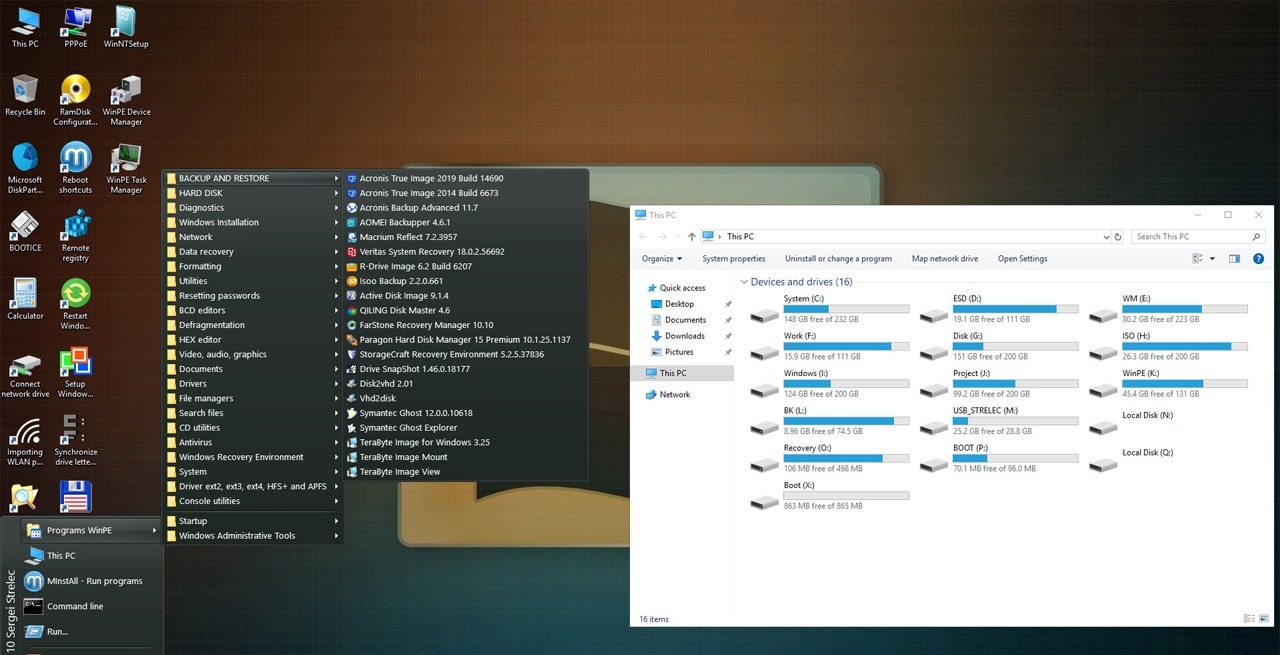The height and width of the screenshot is (655, 1280).
Task: Open the Recycle Bin icon
Action: point(25,95)
